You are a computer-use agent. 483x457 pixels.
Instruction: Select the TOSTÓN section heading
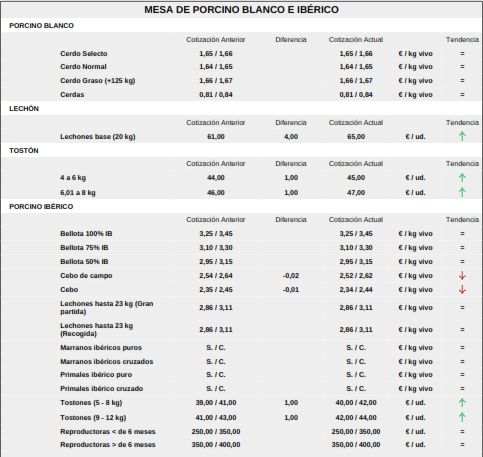(x=24, y=150)
